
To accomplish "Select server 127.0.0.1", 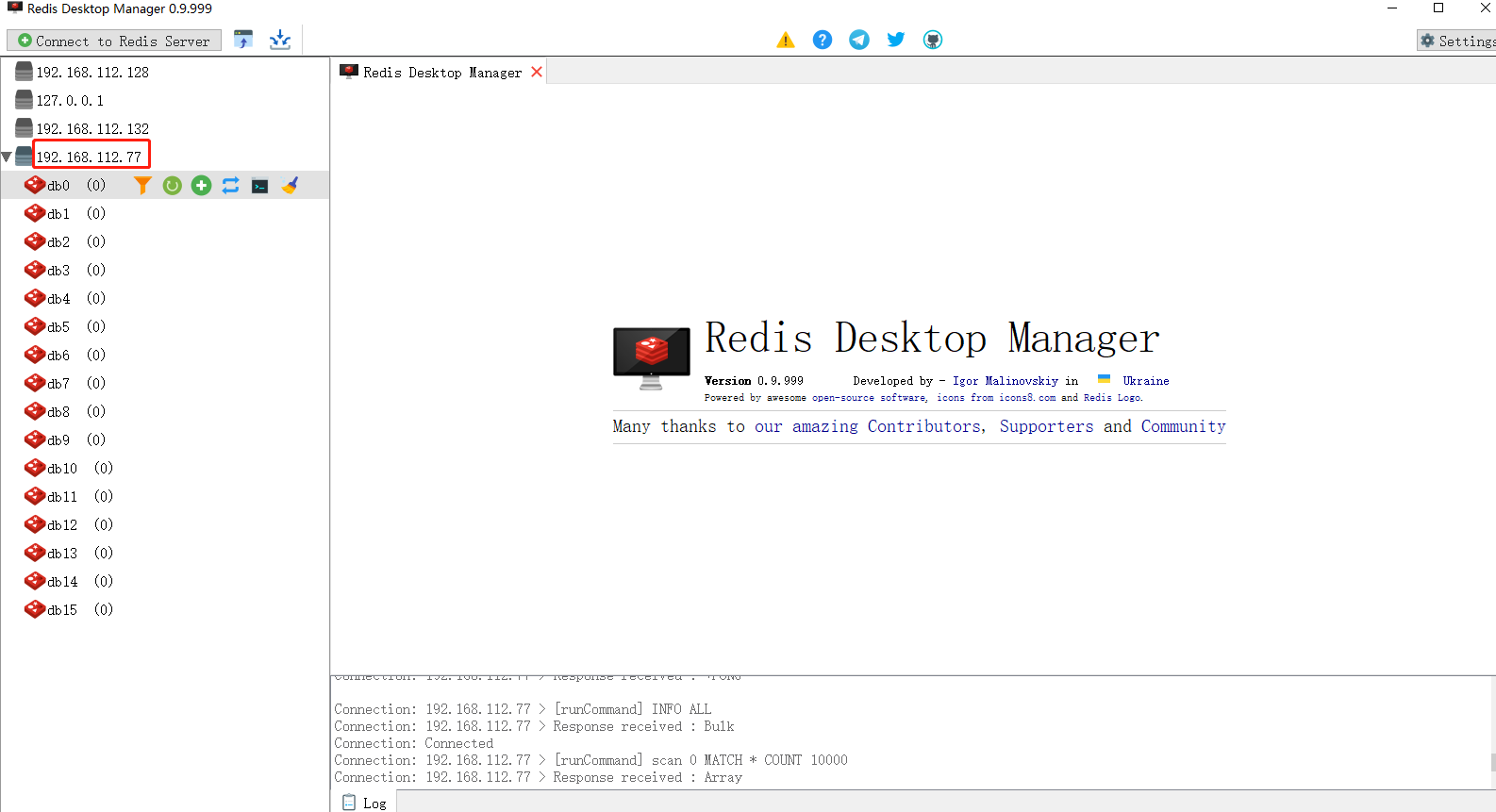I will 70,100.
